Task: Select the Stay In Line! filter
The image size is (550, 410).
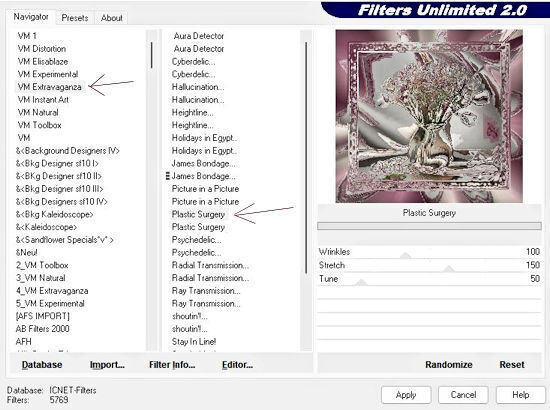Action: click(194, 341)
